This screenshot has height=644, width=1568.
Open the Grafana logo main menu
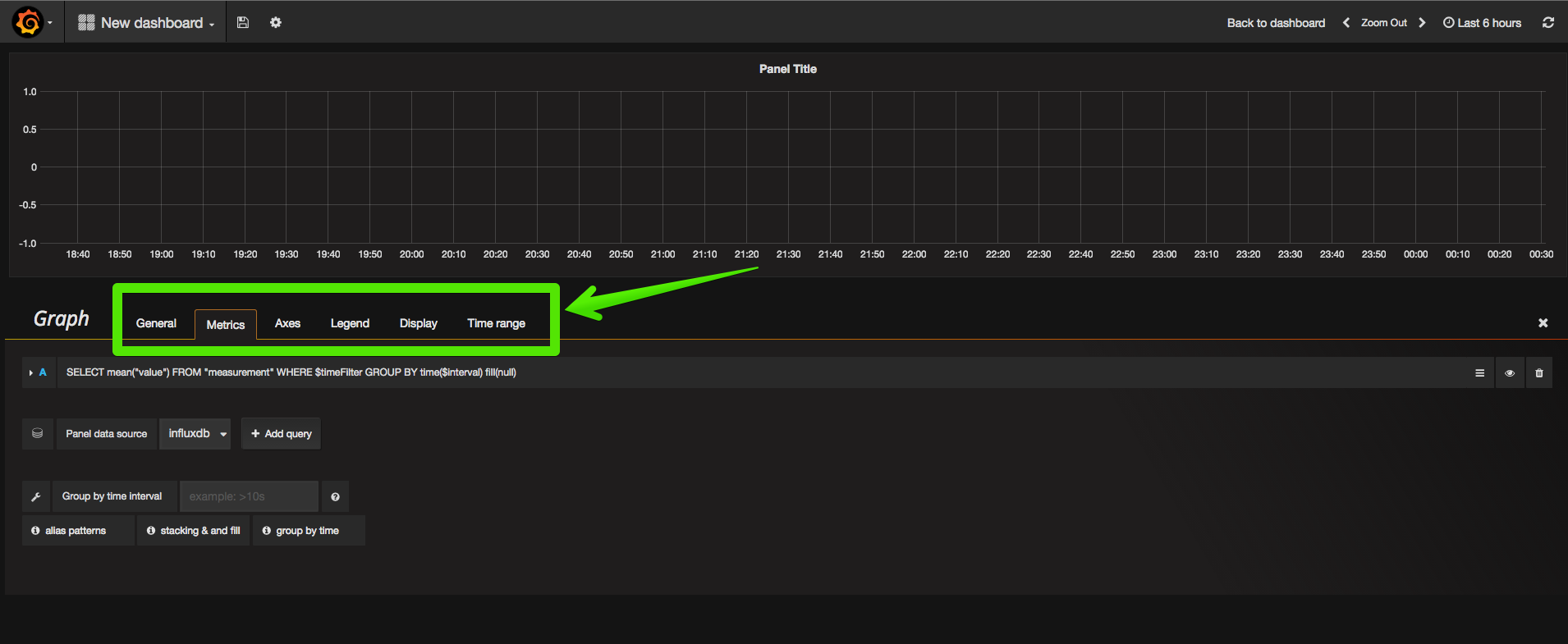coord(31,22)
